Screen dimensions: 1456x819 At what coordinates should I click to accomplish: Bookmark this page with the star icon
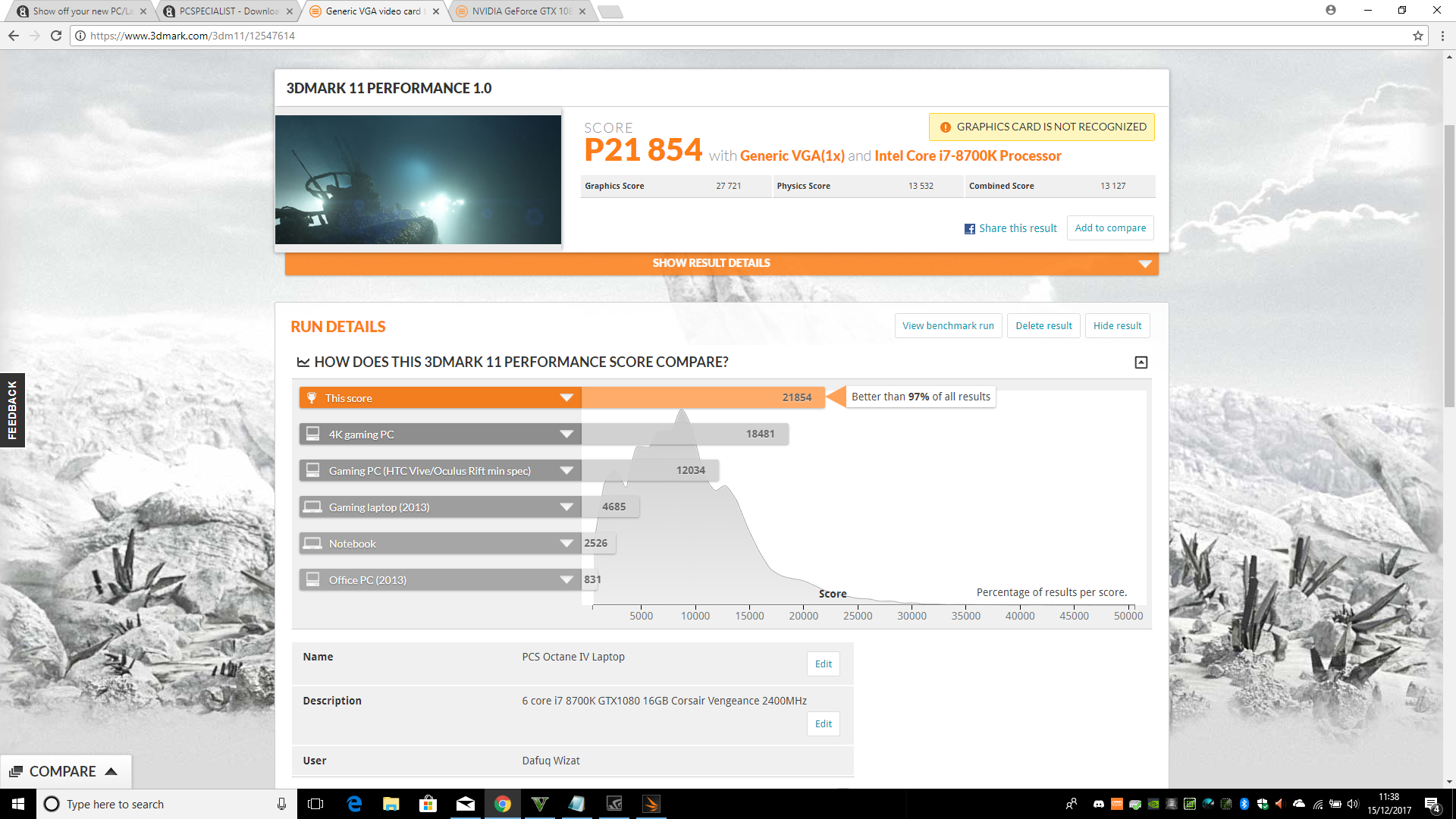1417,36
